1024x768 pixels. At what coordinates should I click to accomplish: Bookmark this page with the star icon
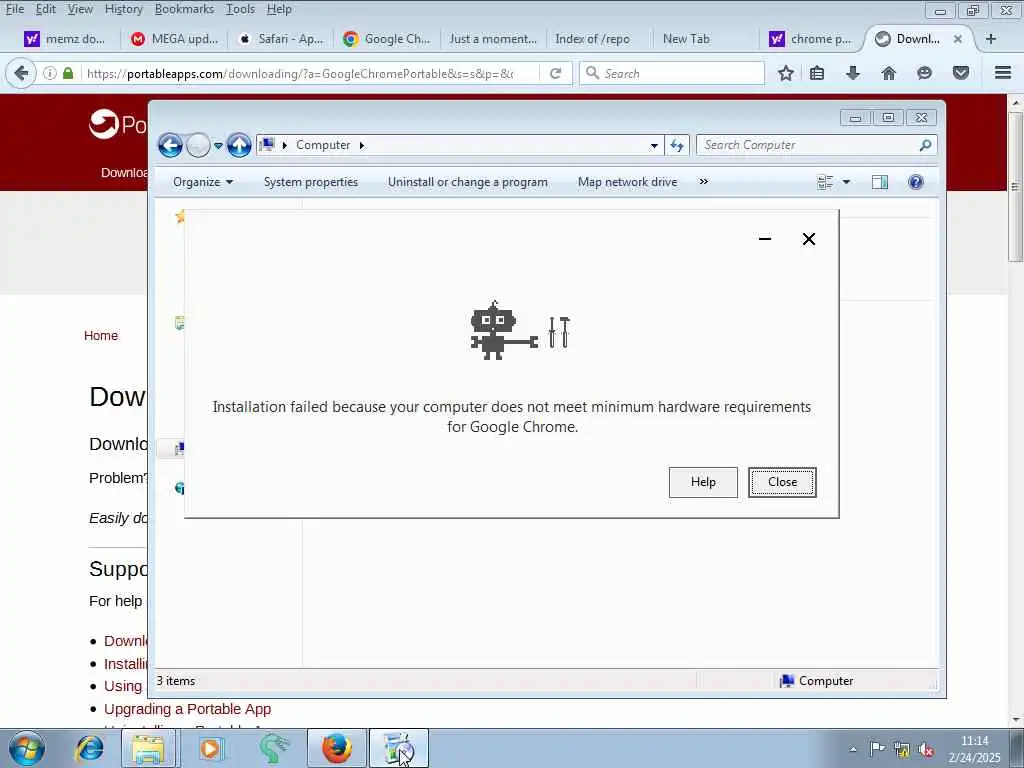point(786,73)
